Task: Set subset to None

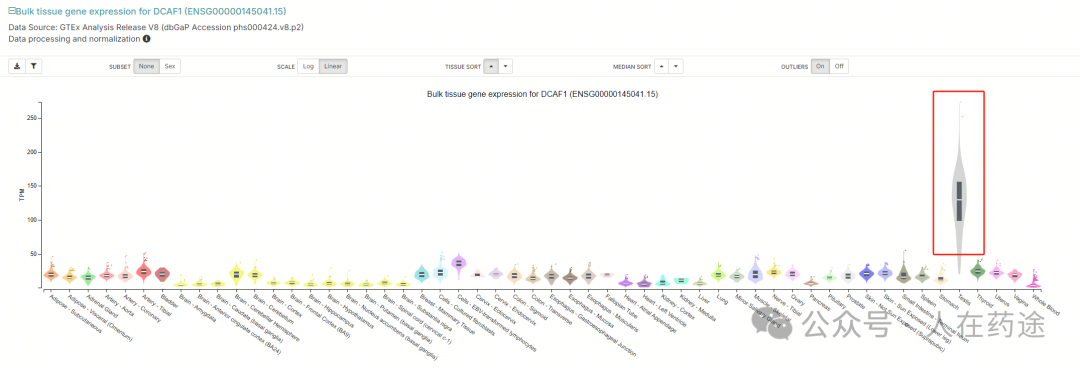Action: 146,66
